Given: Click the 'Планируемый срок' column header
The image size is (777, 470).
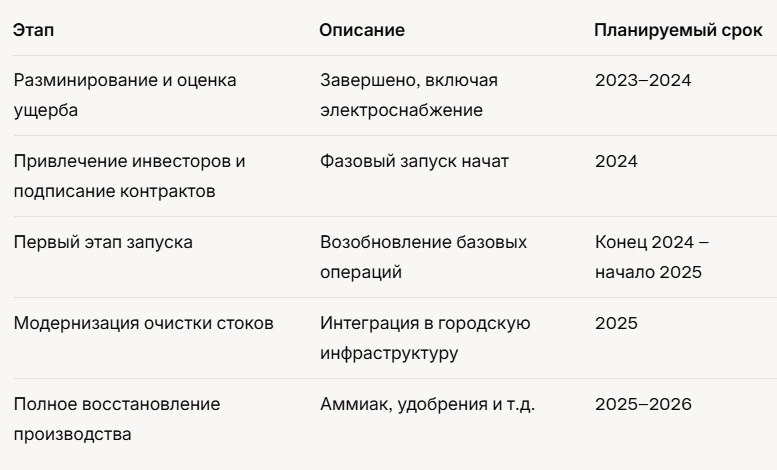Looking at the screenshot, I should (x=678, y=30).
